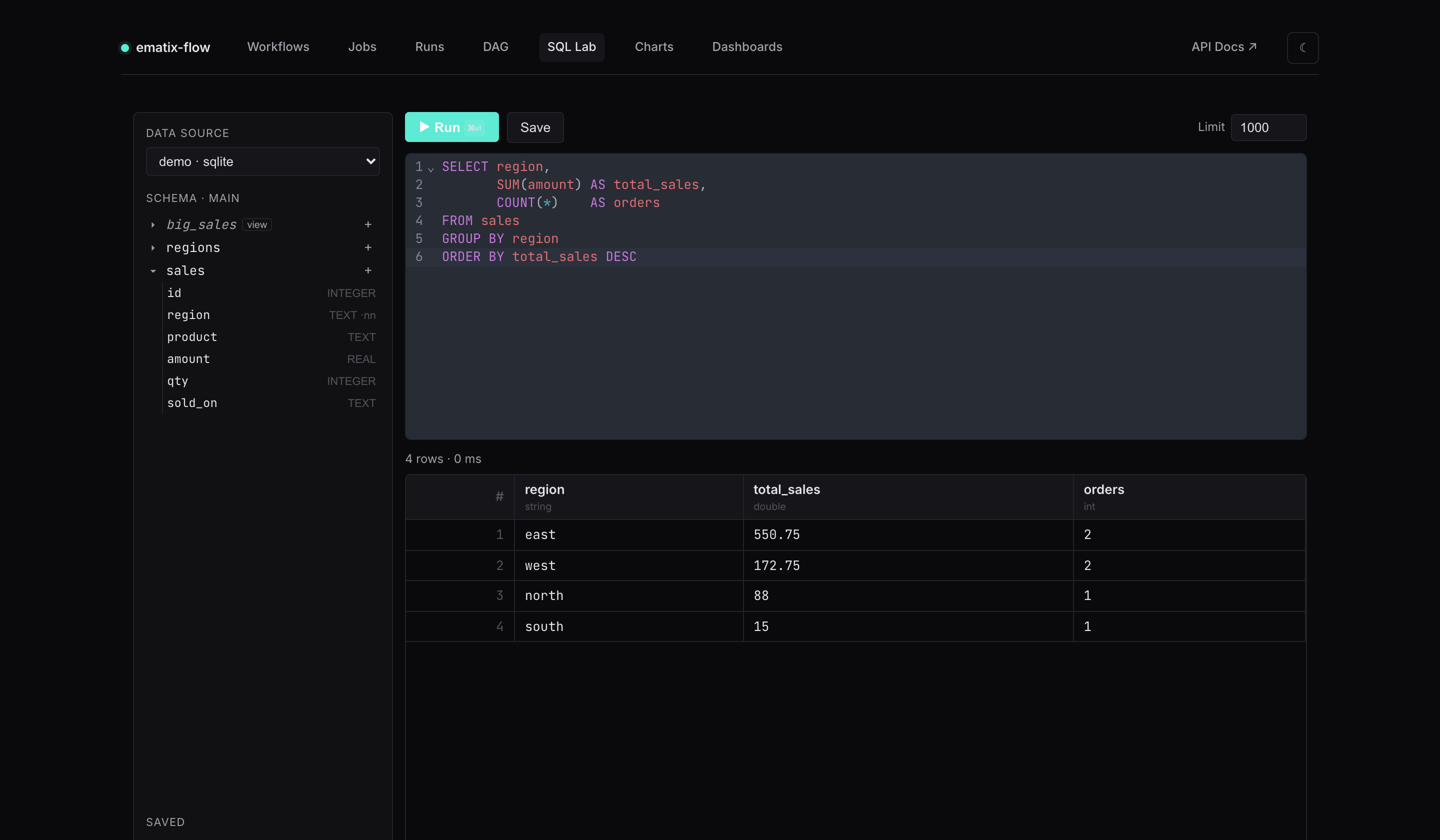Insert regions table using plus icon
The image size is (1440, 840).
click(368, 247)
